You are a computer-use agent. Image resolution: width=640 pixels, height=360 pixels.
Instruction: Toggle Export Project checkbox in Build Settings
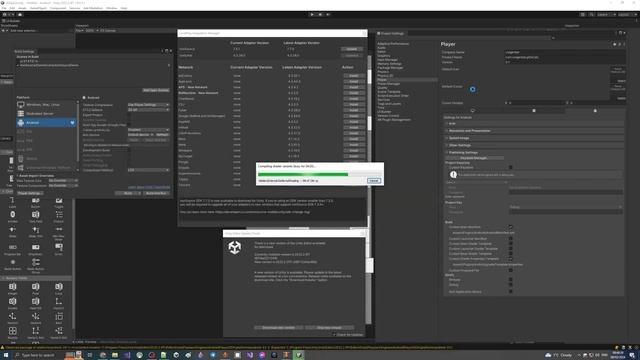(129, 115)
